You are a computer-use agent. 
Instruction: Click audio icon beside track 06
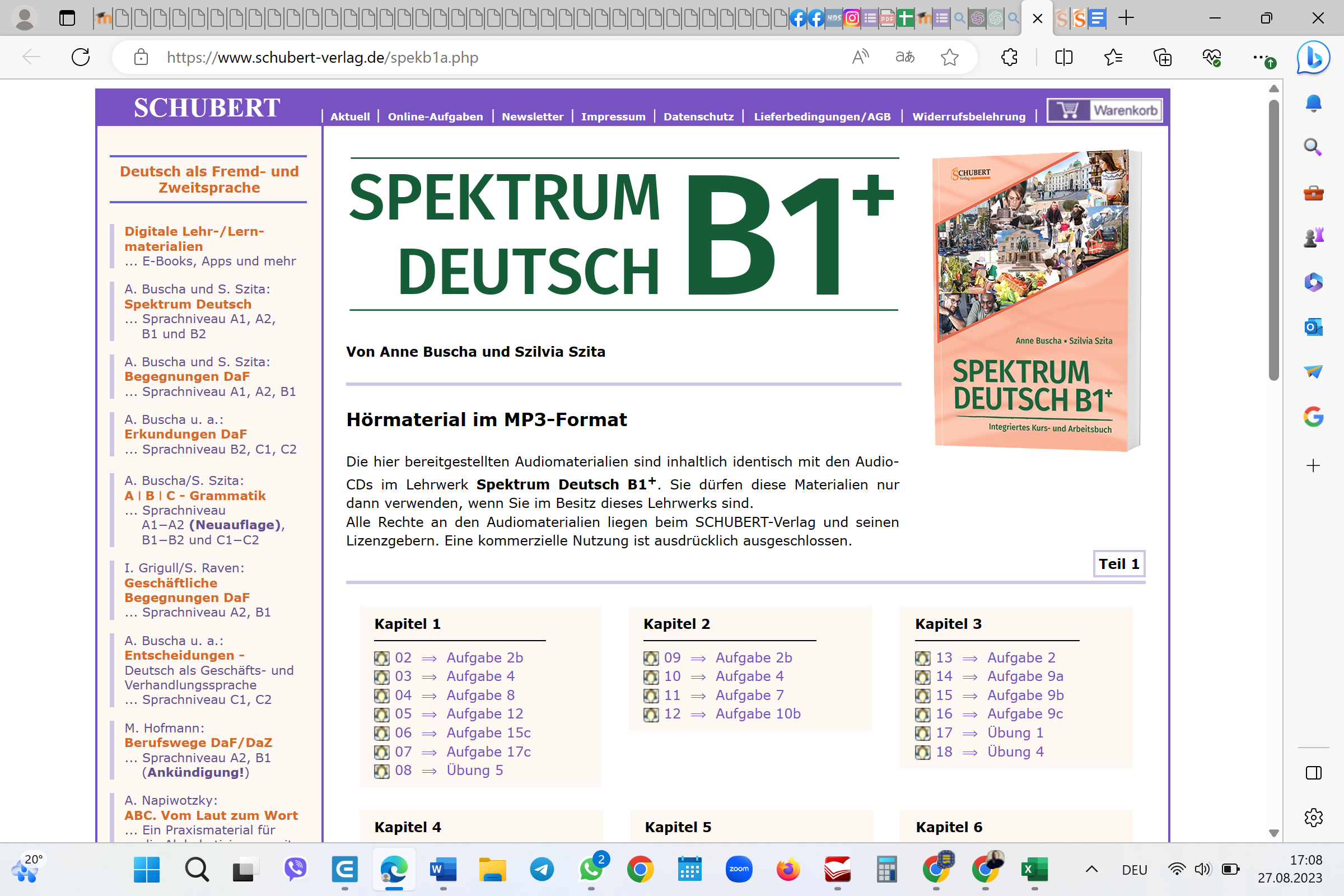click(x=381, y=733)
